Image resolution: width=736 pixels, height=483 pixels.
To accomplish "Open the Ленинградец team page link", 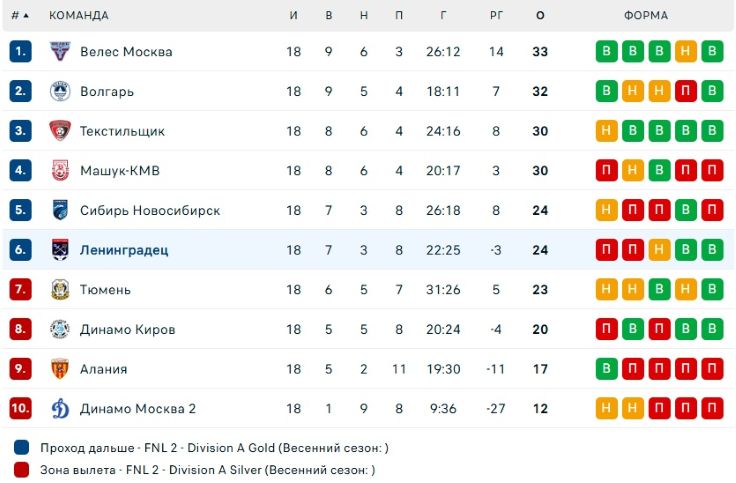I will [x=124, y=250].
